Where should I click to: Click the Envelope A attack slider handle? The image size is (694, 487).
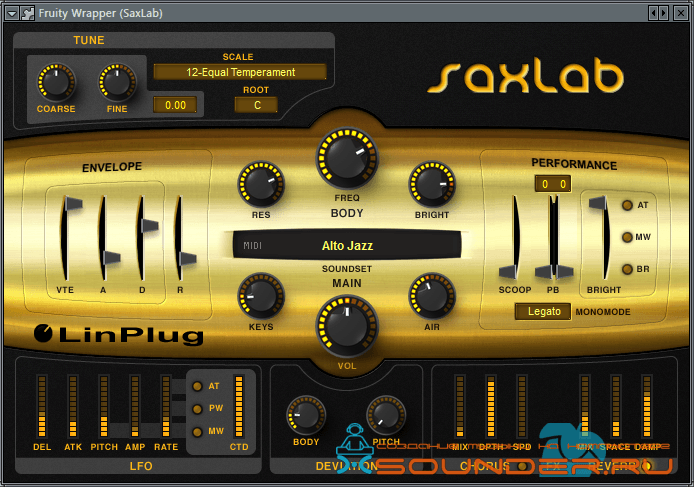pos(112,257)
